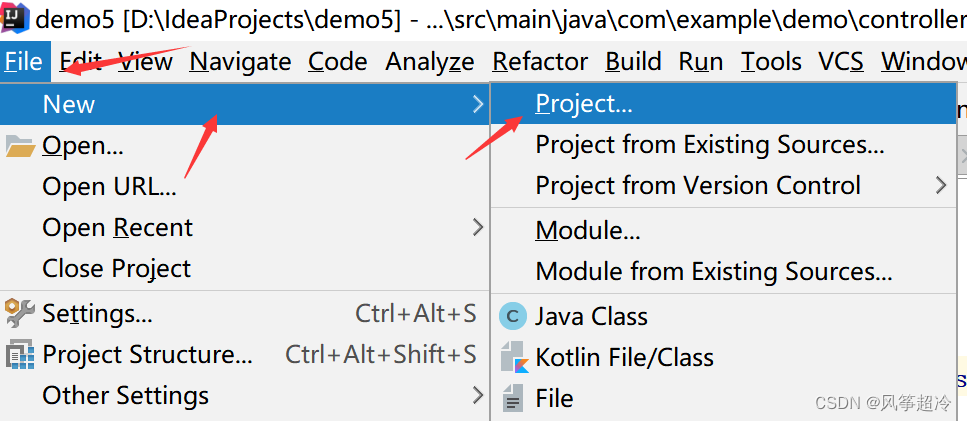Viewport: 967px width, 421px height.
Task: Choose Project from Existing Sources
Action: 710,145
